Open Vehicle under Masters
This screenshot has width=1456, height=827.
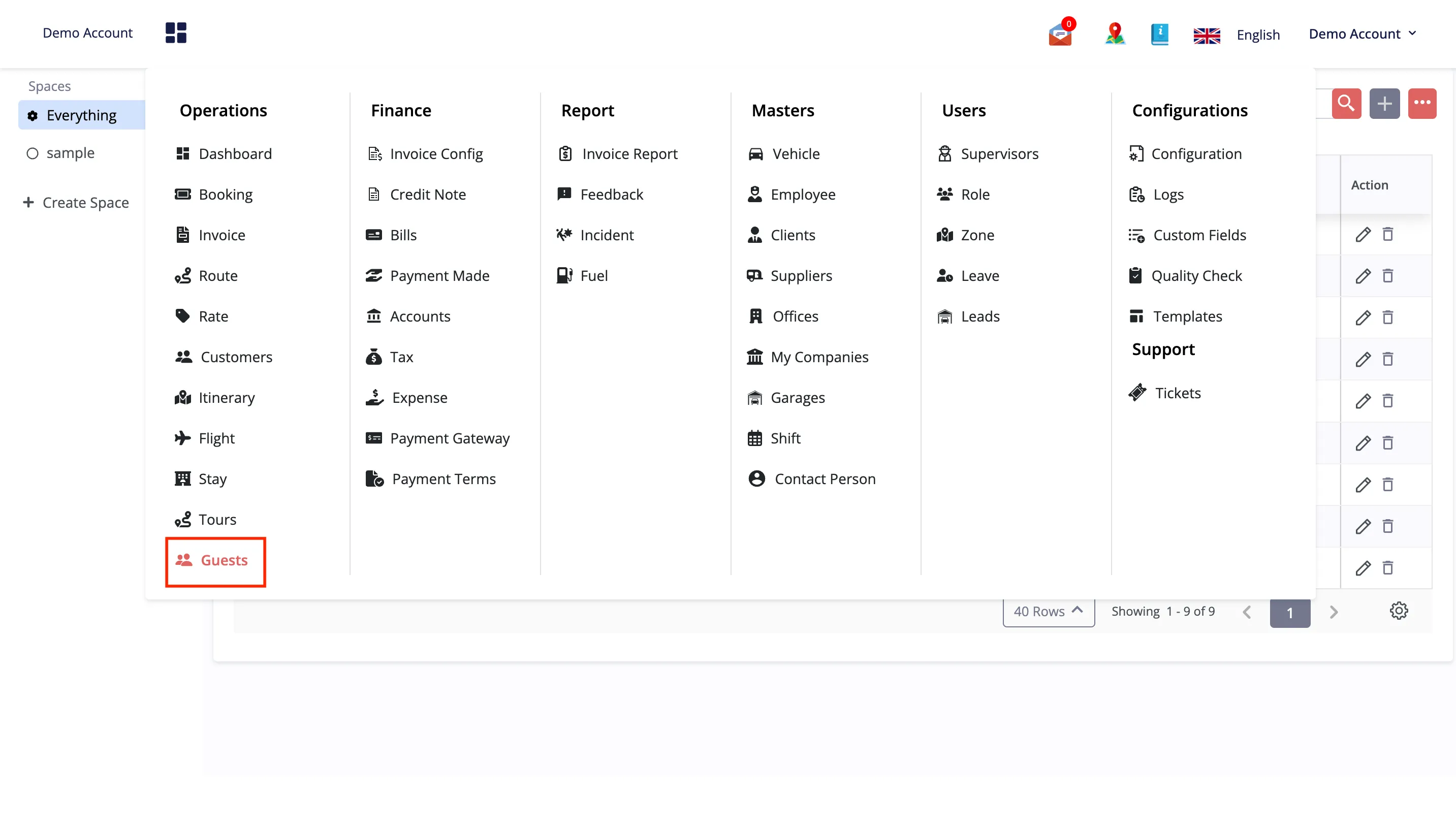click(784, 154)
